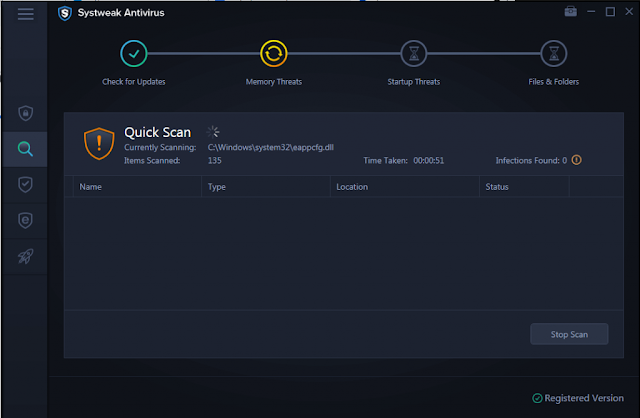Click the 'Quick Scan' heading

(158, 132)
